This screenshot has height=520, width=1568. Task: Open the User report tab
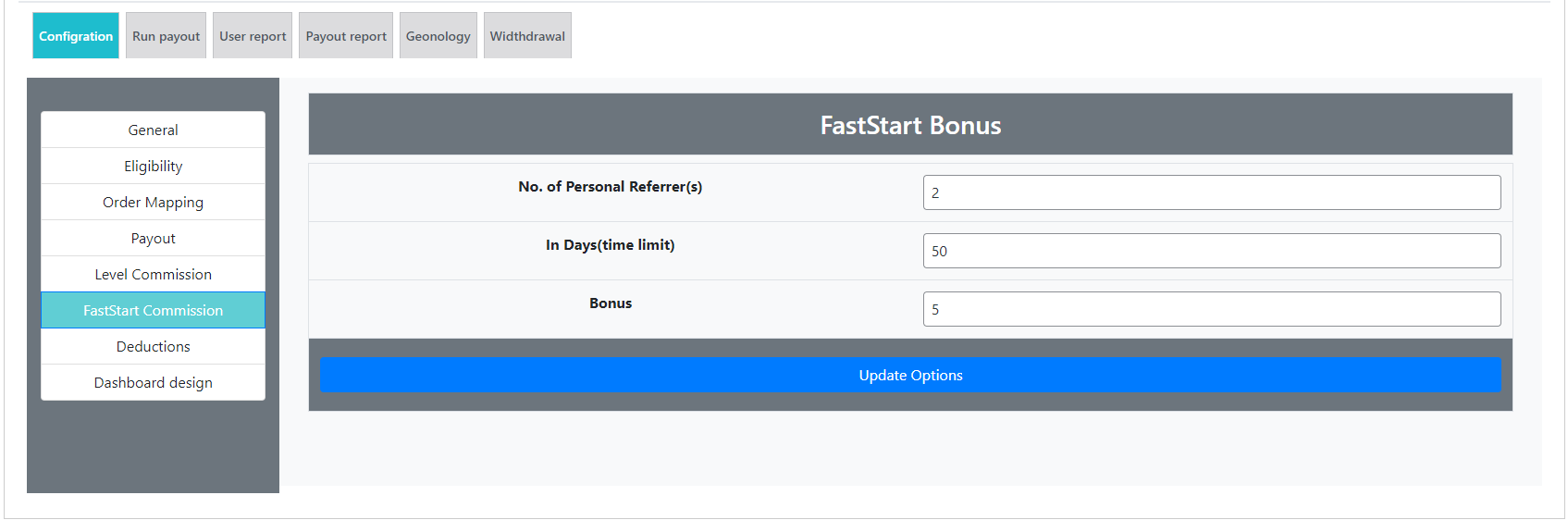(x=253, y=36)
